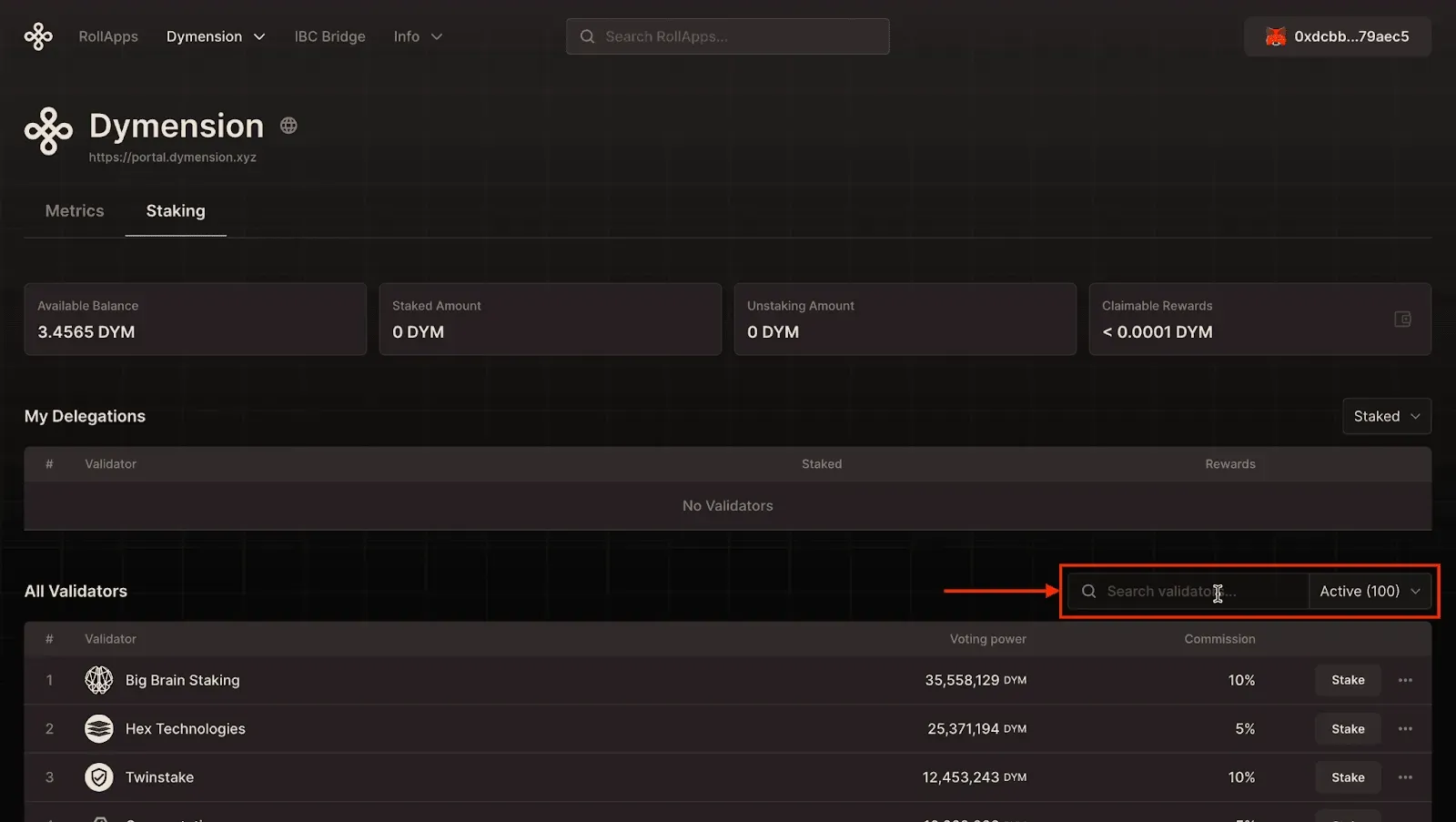1456x822 pixels.
Task: Focus the Search RollApps field
Action: tap(728, 36)
